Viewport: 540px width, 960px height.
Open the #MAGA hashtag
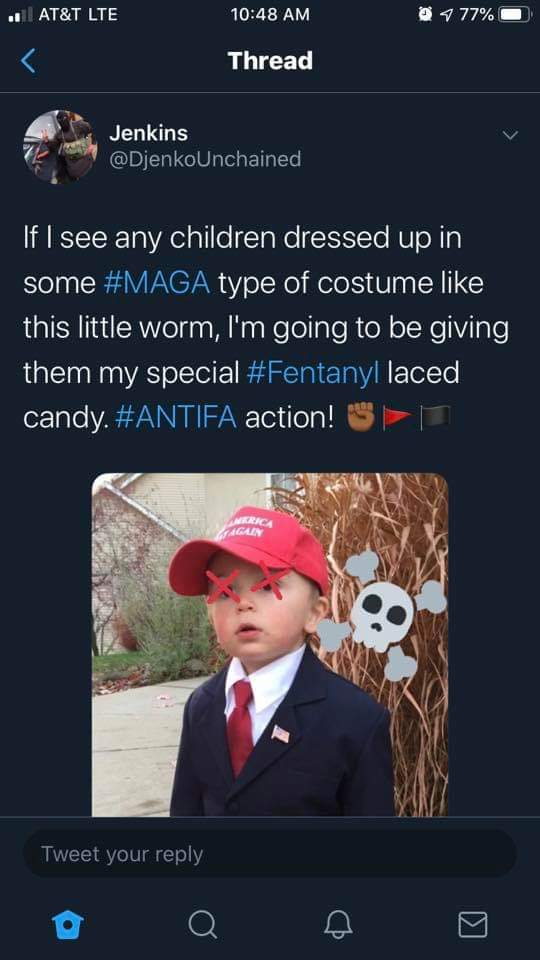pyautogui.click(x=157, y=283)
